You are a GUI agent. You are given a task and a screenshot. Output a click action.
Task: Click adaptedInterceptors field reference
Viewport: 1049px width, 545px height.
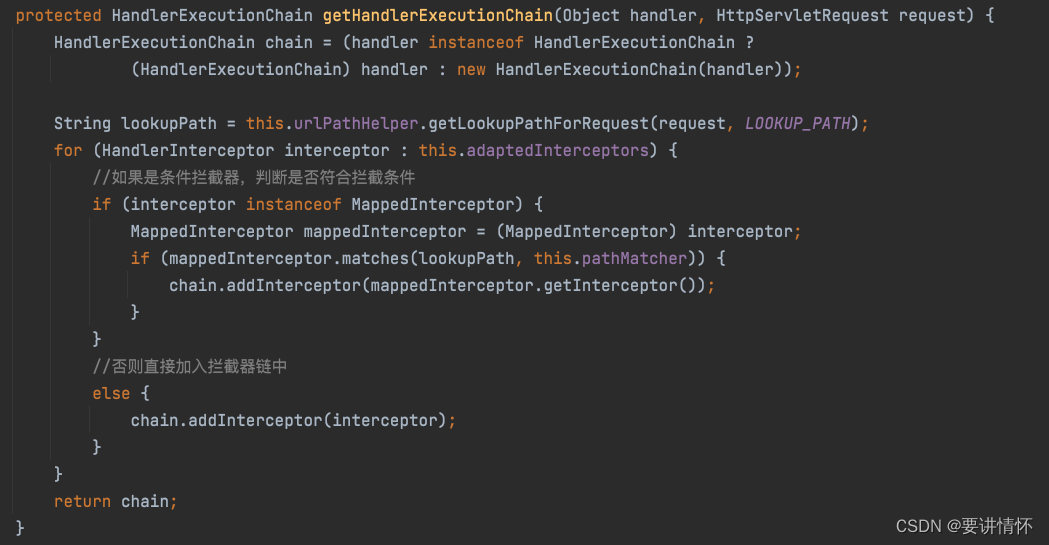[557, 150]
